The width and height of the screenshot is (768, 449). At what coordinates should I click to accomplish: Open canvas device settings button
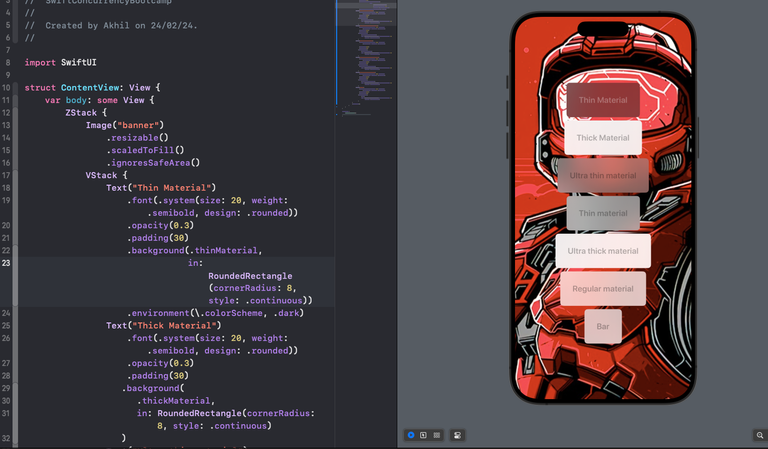pos(457,435)
